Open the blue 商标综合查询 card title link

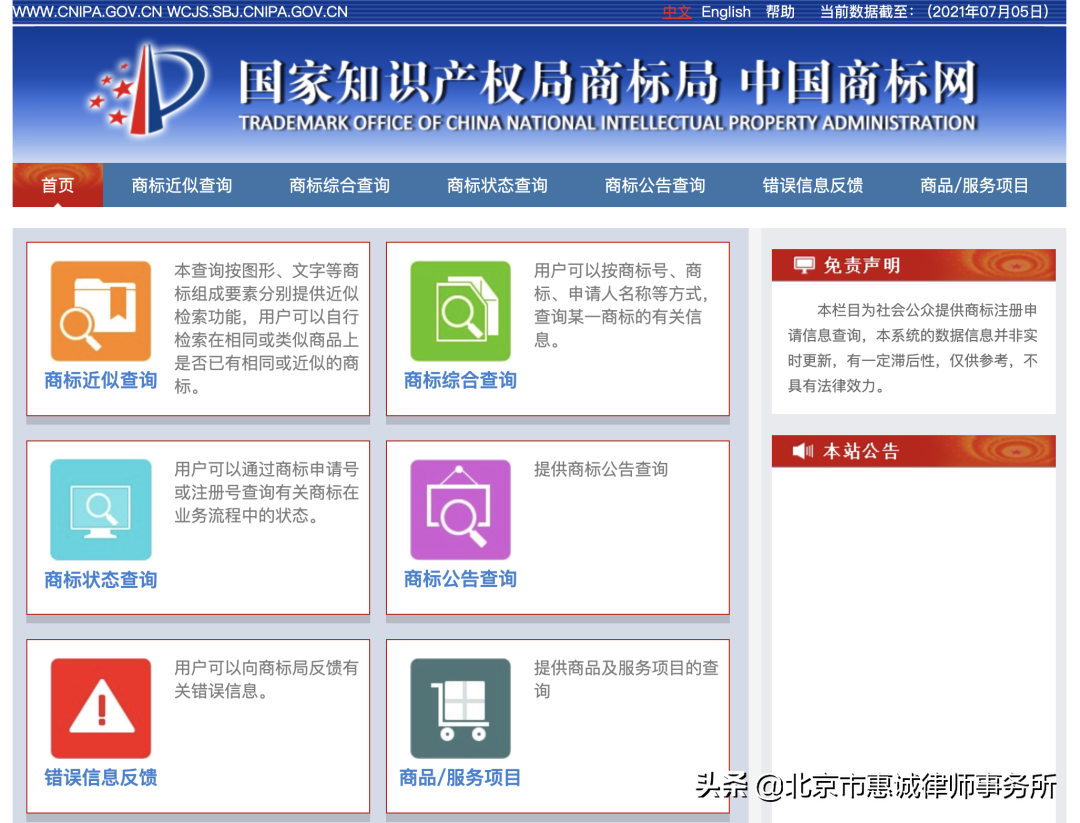460,380
